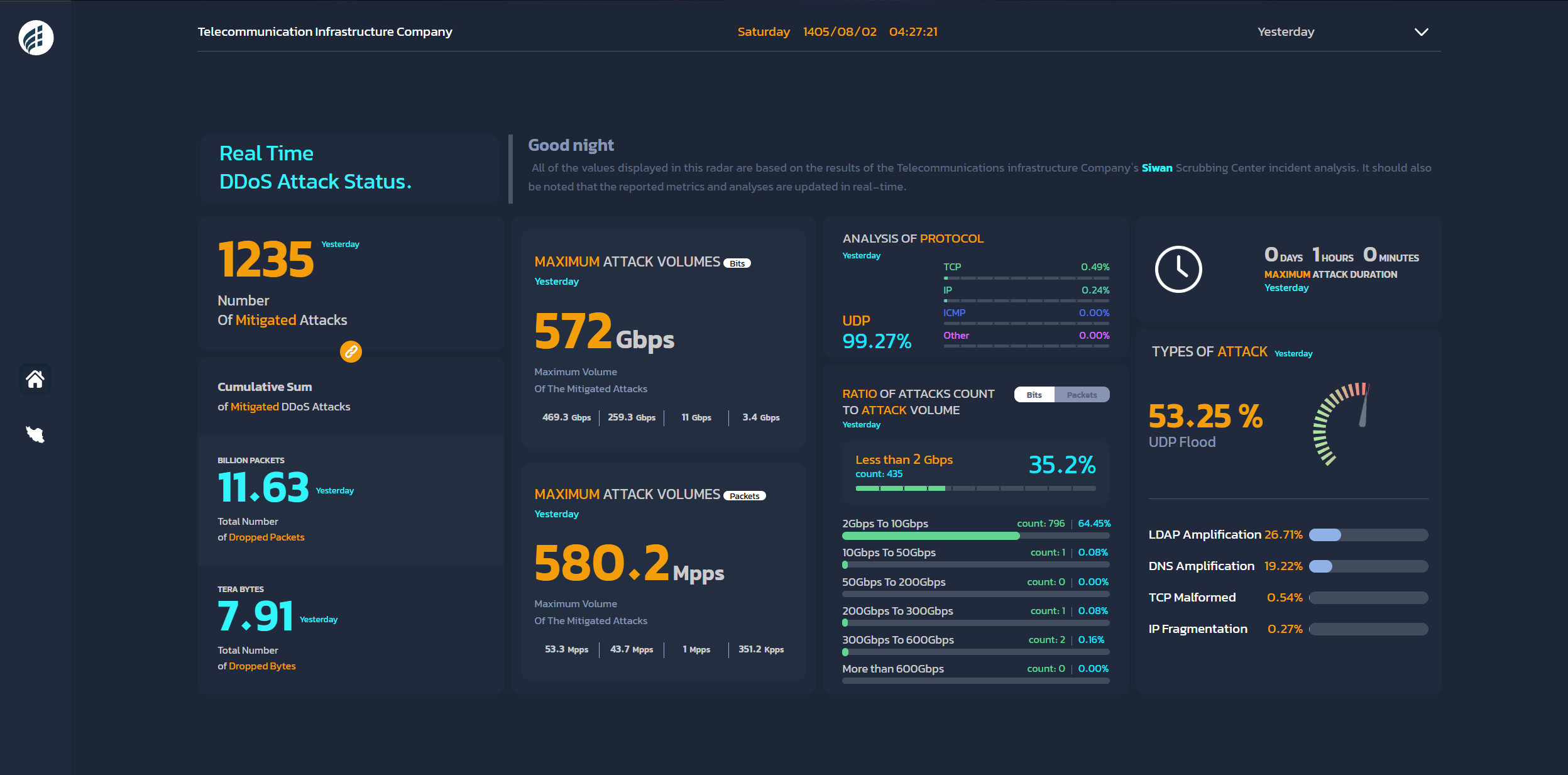
Task: Click the 572 Gbps maximum volume value
Action: pos(604,331)
